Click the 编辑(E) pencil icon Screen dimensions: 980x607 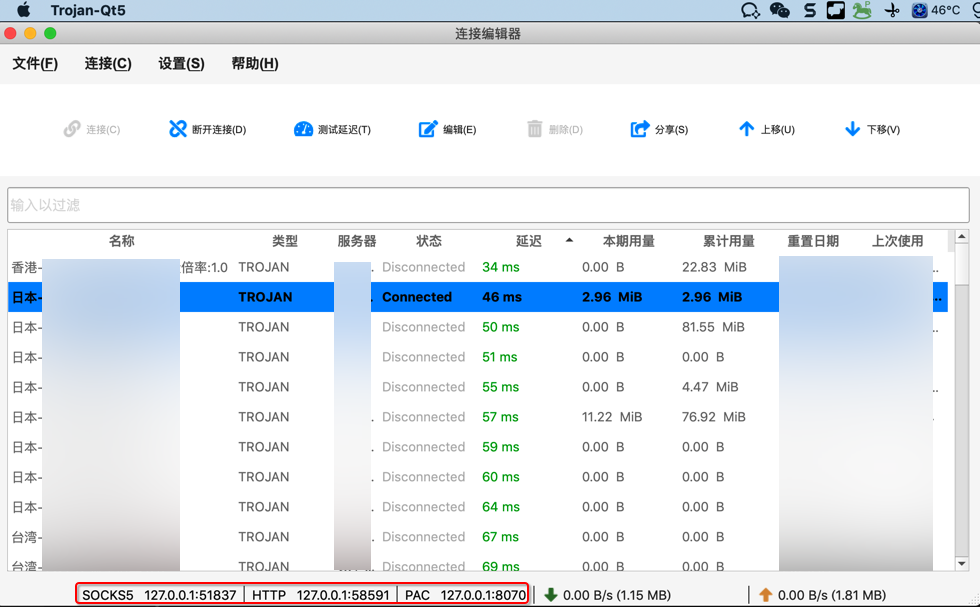tap(428, 129)
